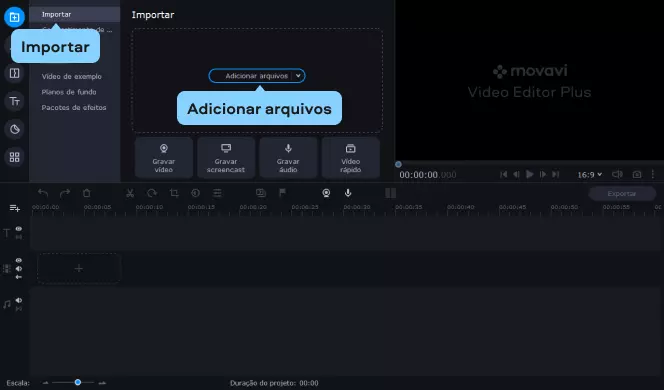Click the Delete trash icon in toolbar
The image size is (664, 390).
pyautogui.click(x=87, y=193)
